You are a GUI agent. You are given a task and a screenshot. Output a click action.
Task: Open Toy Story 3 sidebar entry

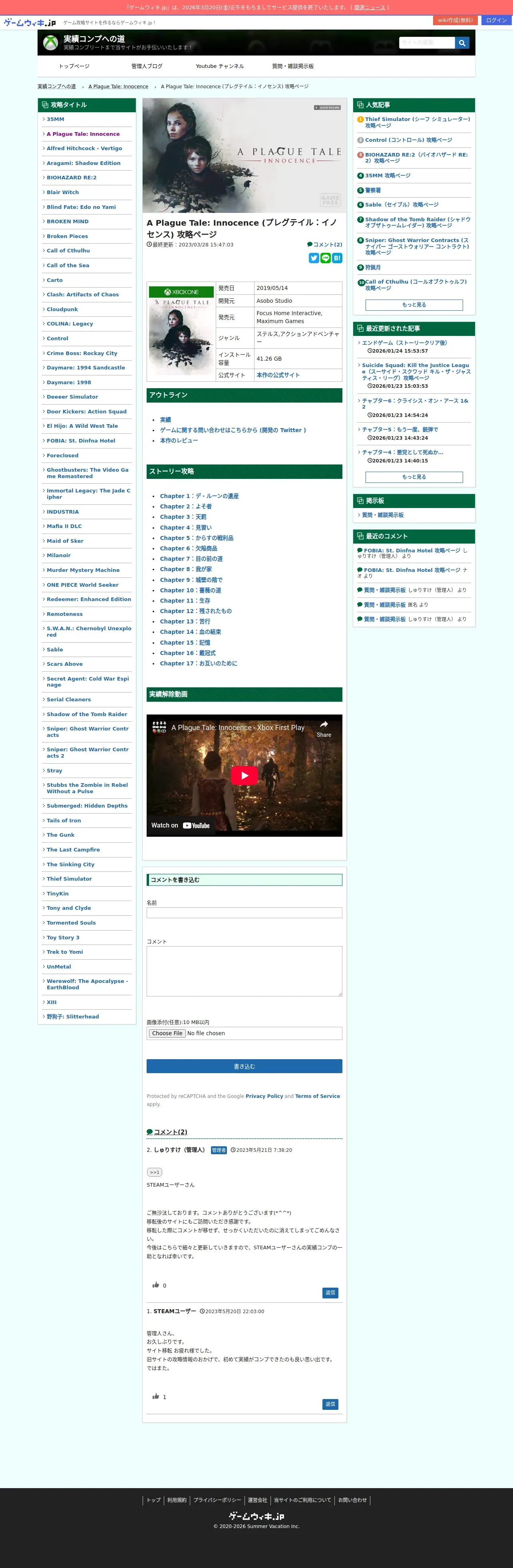coord(63,937)
